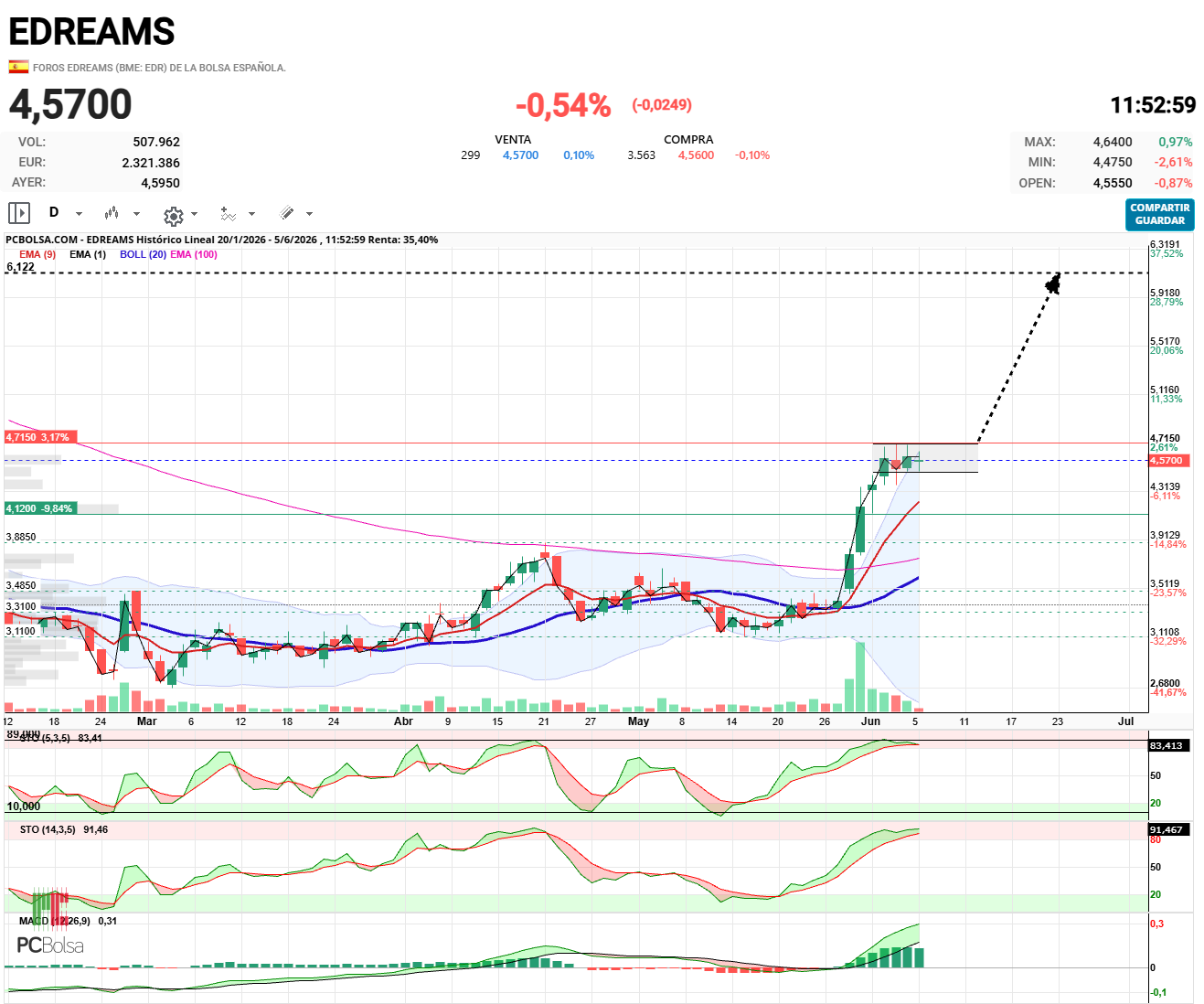
Task: Click the current price 4,5700 axis tag
Action: pyautogui.click(x=1167, y=461)
